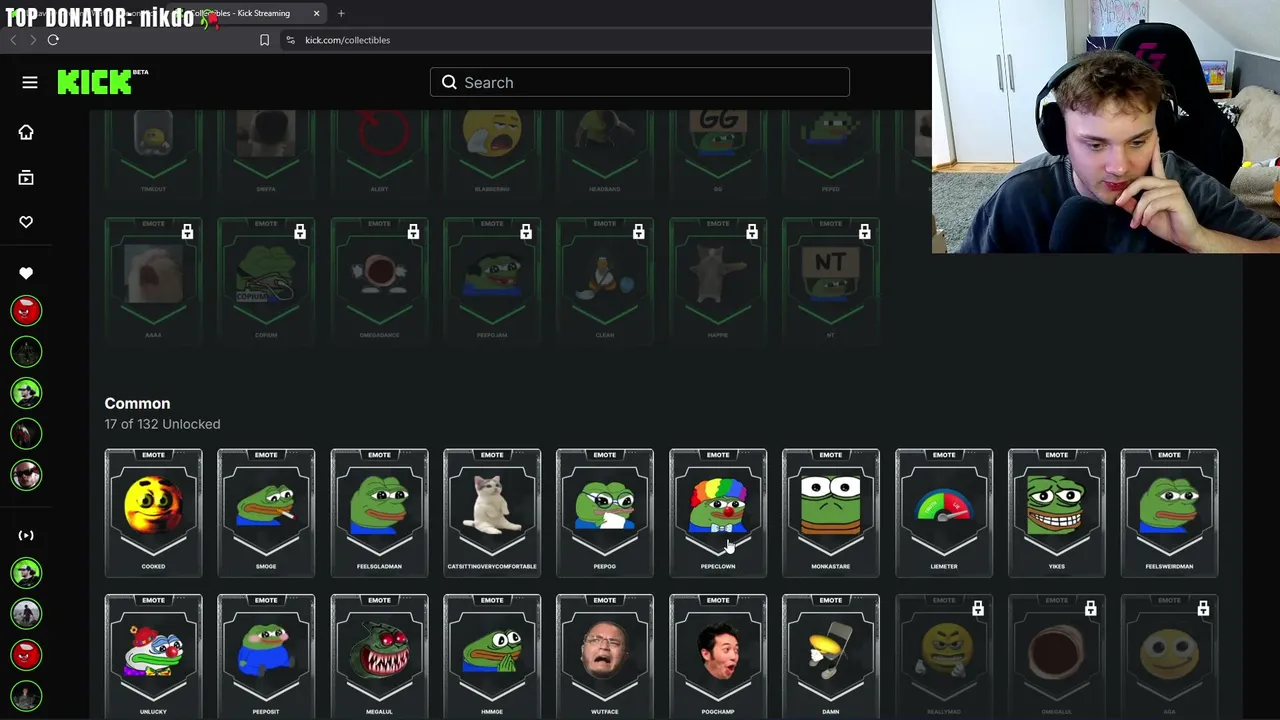
Task: Open the locked NT emote card
Action: (x=831, y=280)
